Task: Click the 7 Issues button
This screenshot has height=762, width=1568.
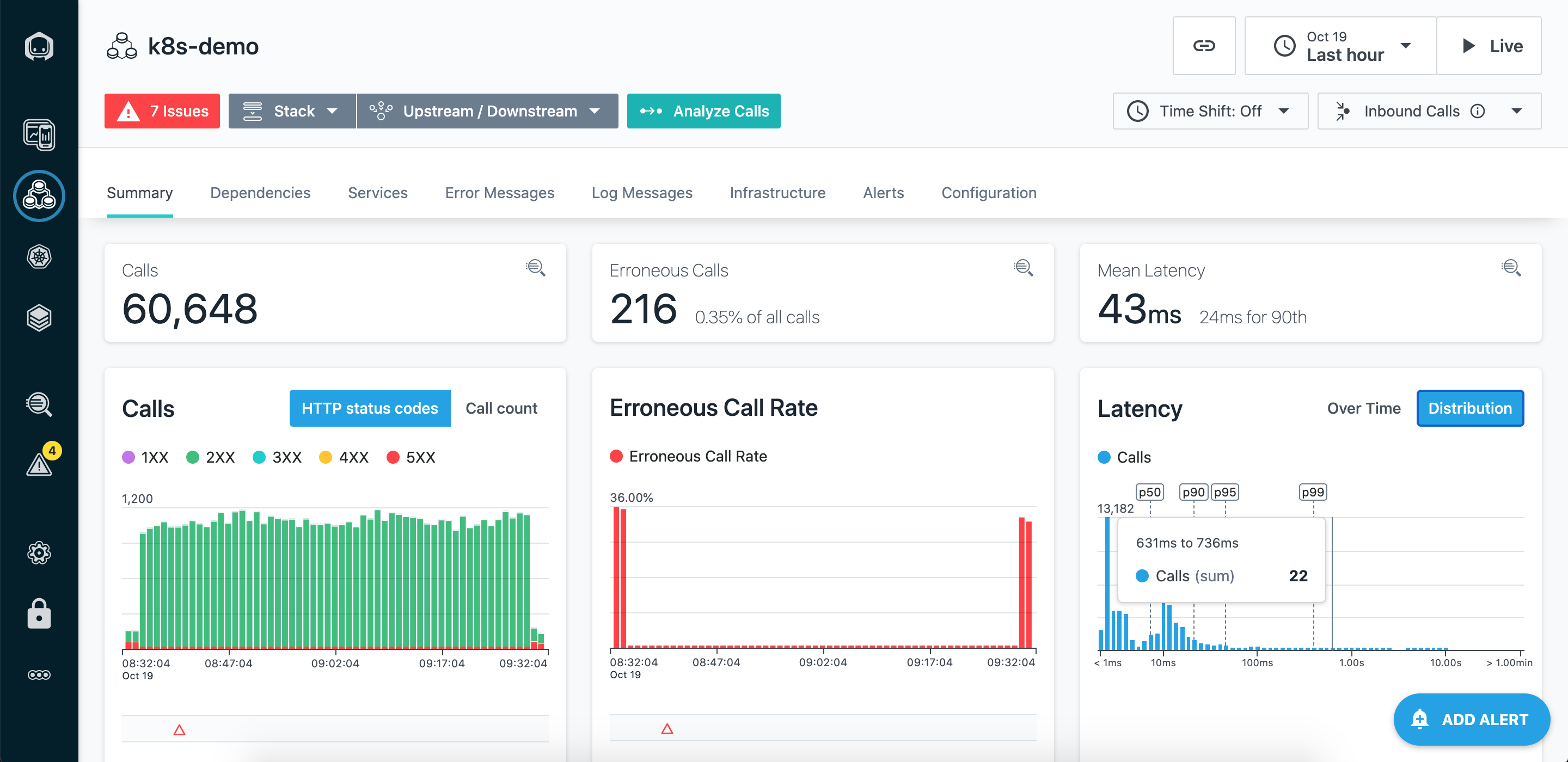Action: pyautogui.click(x=162, y=112)
